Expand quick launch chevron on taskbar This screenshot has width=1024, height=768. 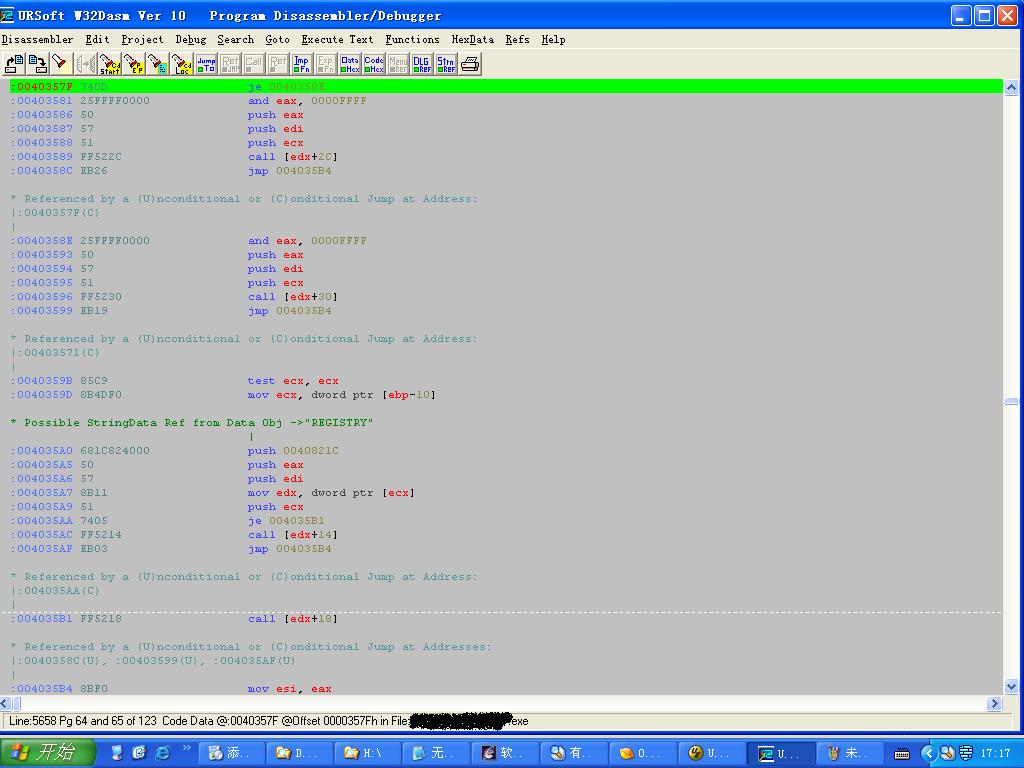pyautogui.click(x=186, y=748)
